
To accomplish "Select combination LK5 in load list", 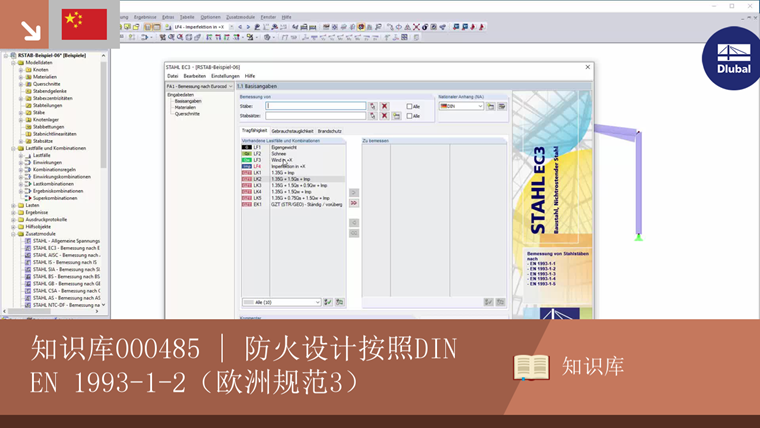I will [293, 198].
